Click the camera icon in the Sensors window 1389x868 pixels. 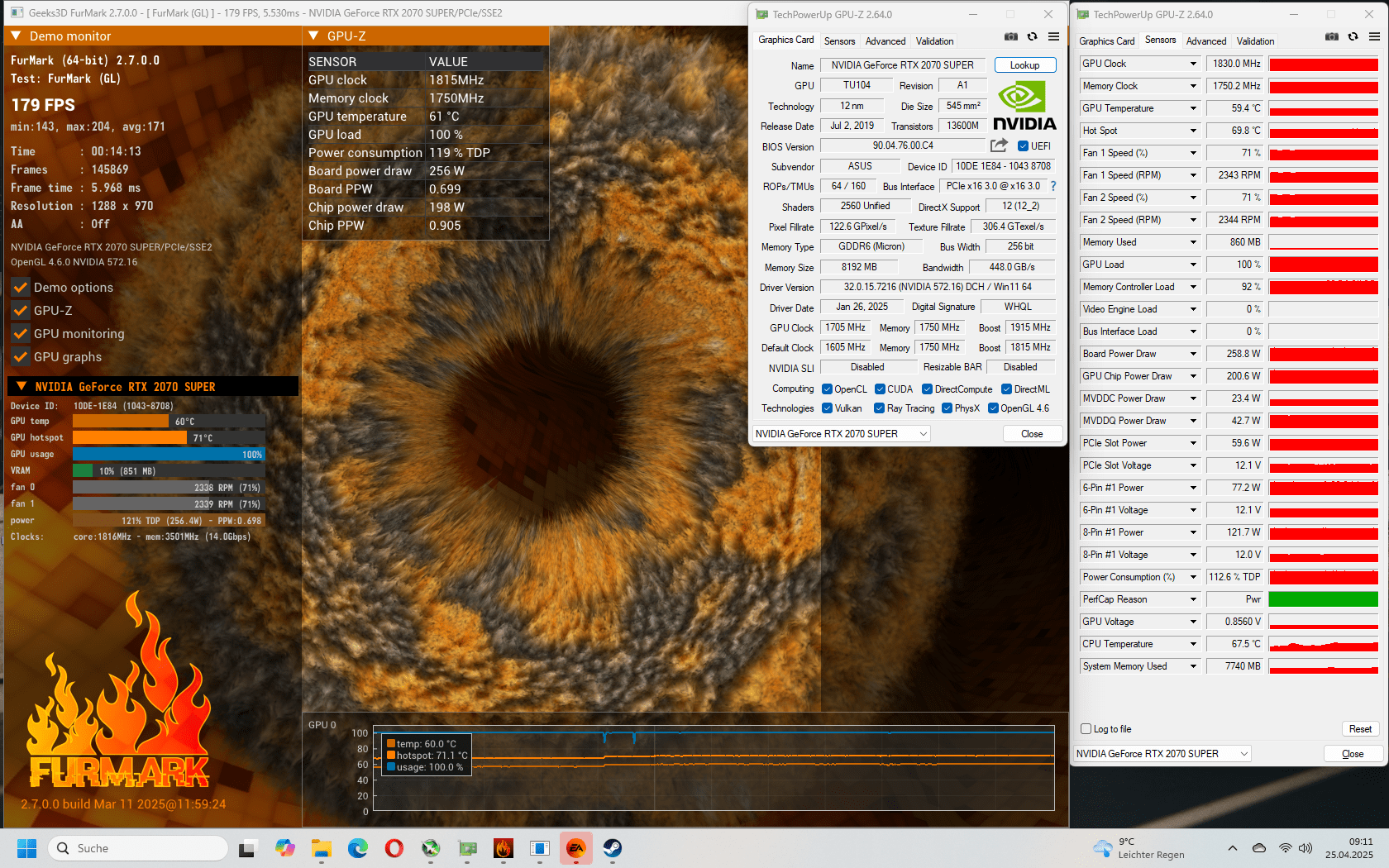(x=1331, y=36)
